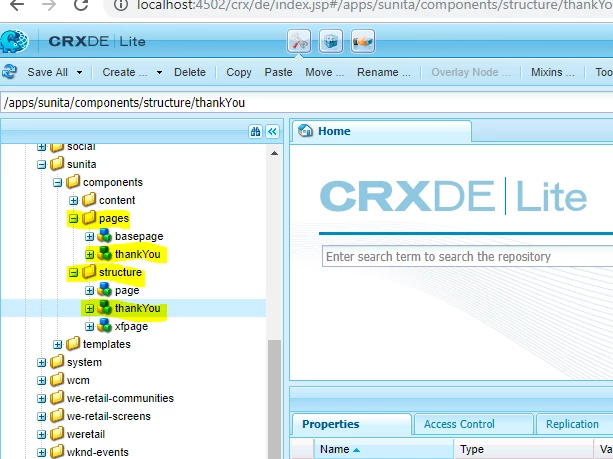Click the tree panel scrollbar thumb

[274, 399]
